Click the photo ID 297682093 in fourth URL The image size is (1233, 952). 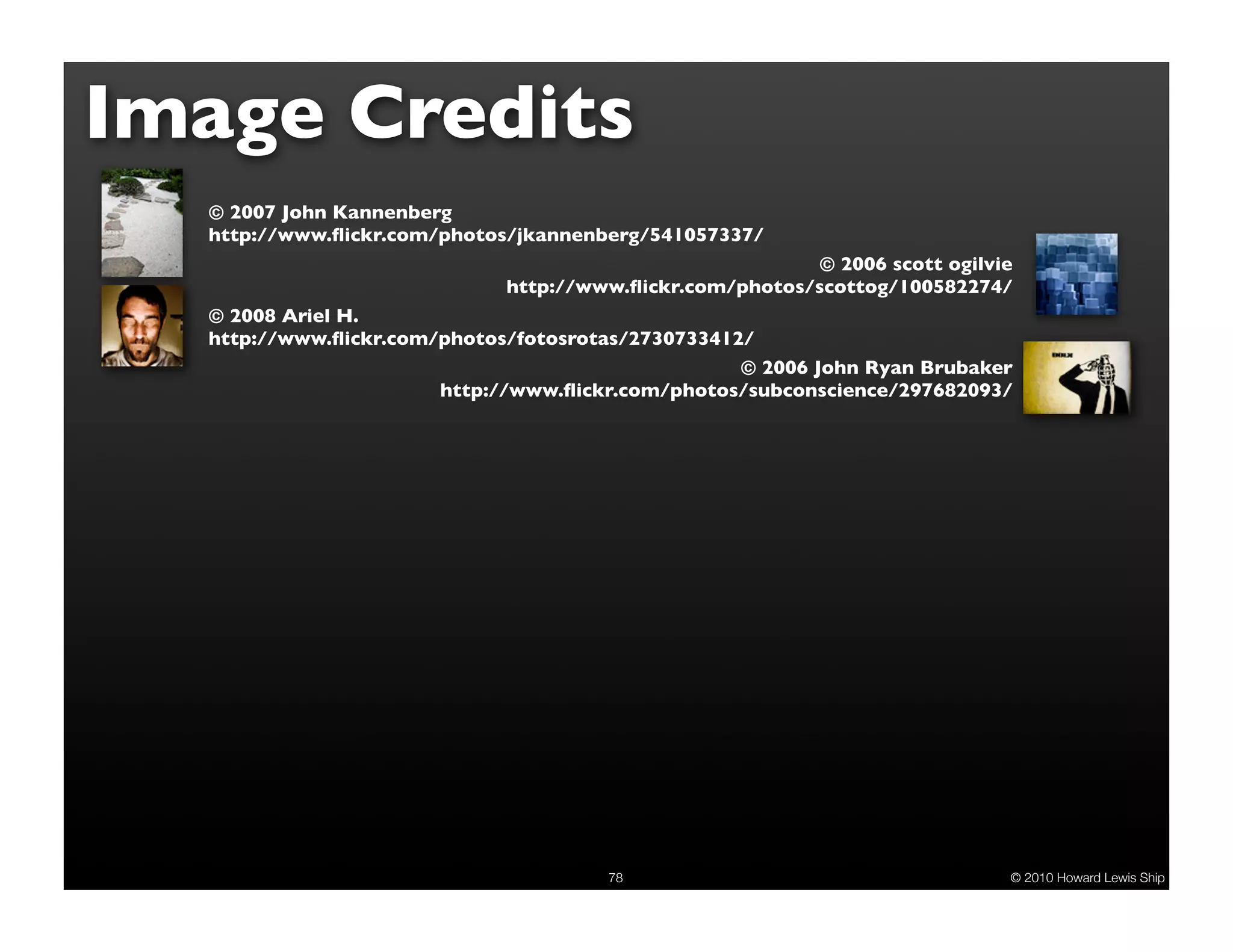tap(951, 390)
